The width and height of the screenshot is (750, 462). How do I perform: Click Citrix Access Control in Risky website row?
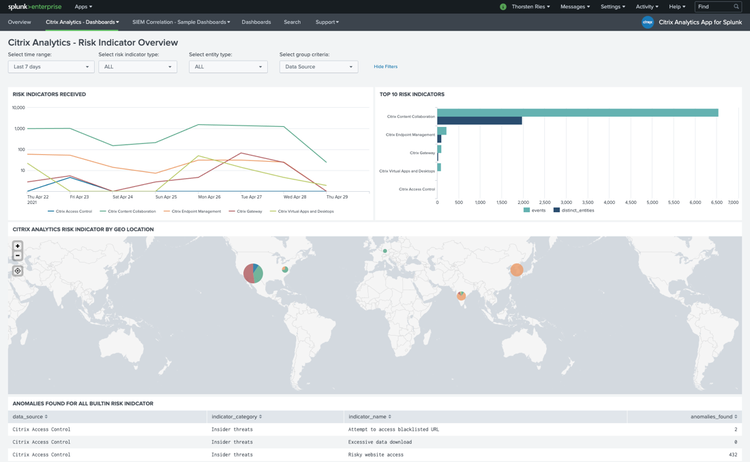[x=41, y=455]
